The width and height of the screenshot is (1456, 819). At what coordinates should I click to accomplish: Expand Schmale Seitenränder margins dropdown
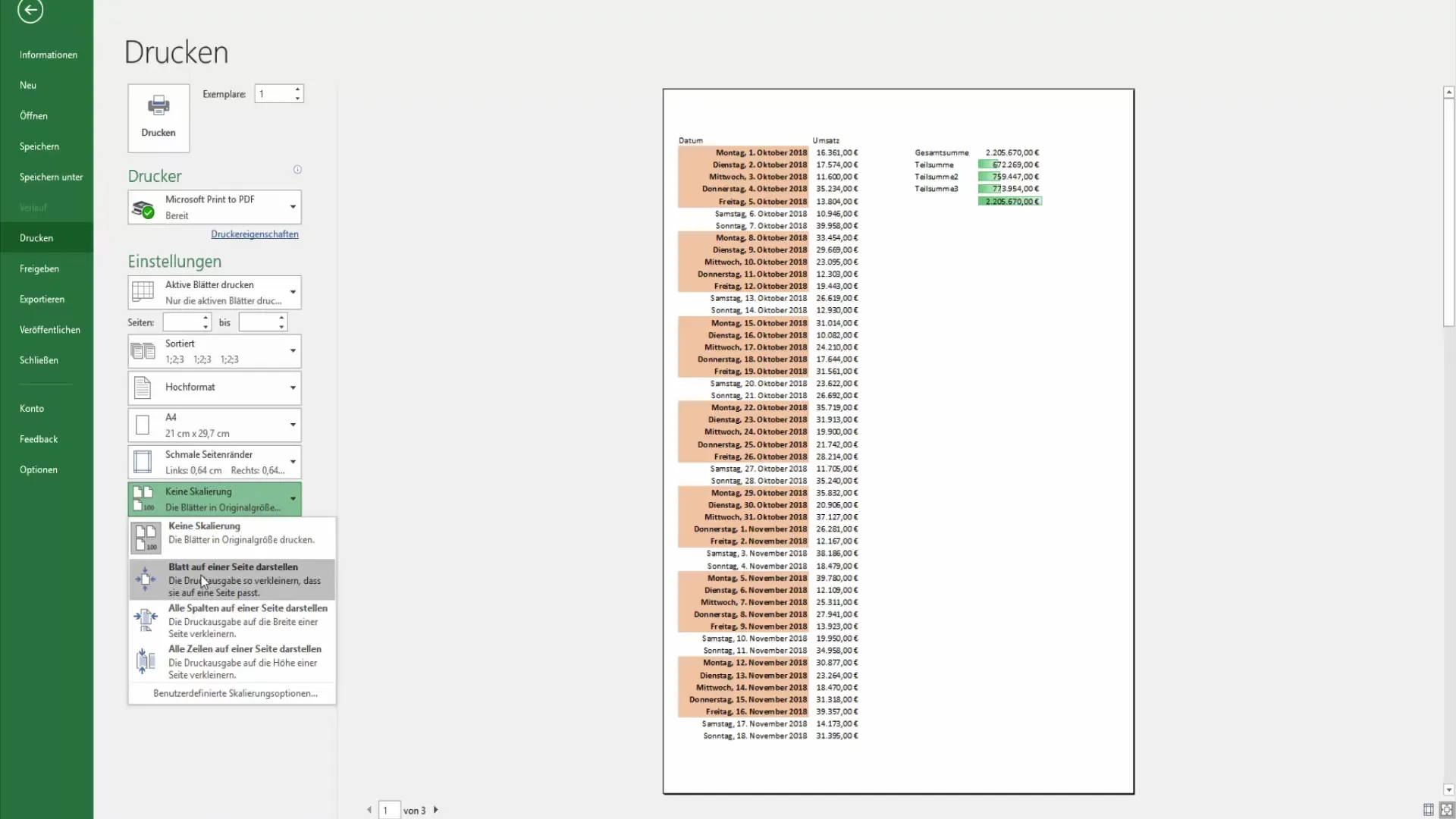[x=215, y=463]
